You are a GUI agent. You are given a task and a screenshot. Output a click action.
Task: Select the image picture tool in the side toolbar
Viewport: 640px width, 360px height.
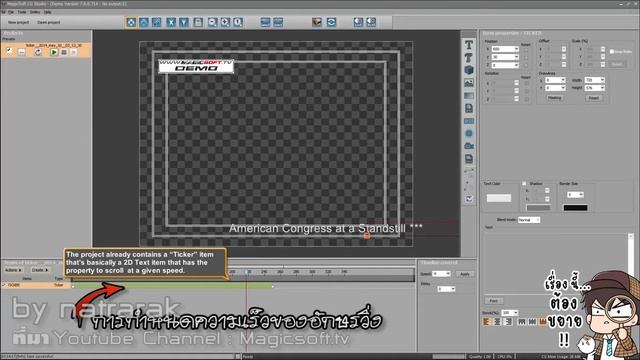469,83
